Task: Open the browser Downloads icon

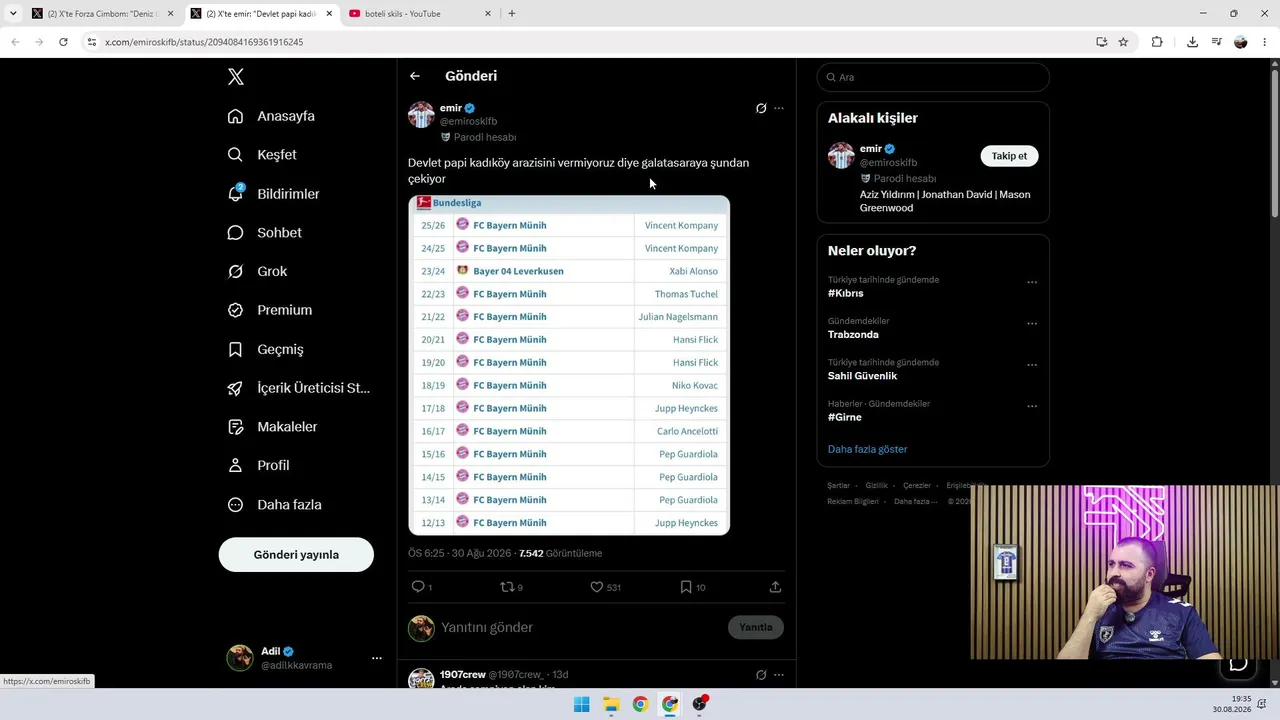Action: pyautogui.click(x=1192, y=42)
